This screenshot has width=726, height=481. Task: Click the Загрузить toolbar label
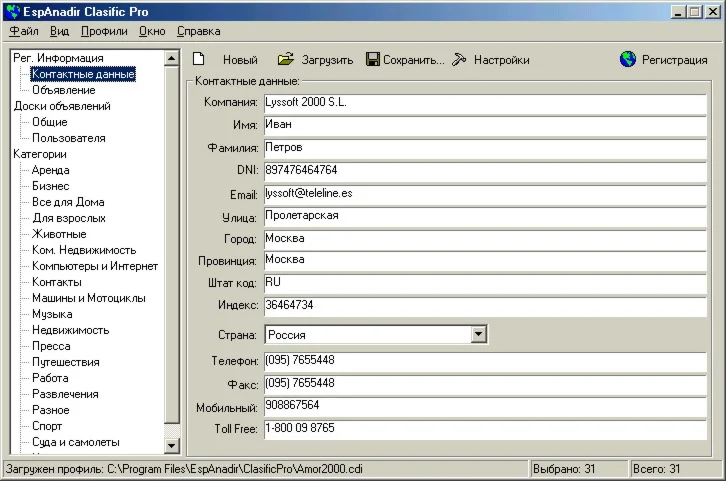point(327,60)
